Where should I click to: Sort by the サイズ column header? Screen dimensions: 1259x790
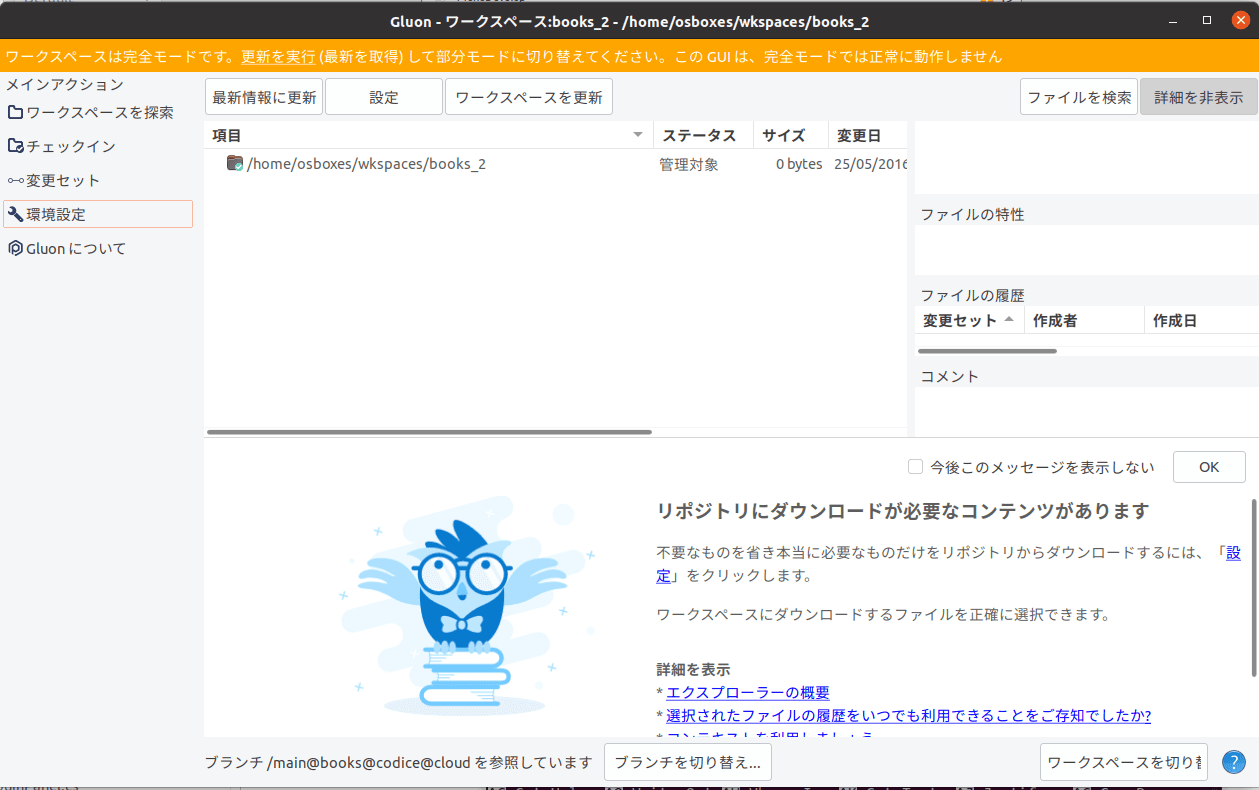pos(791,135)
